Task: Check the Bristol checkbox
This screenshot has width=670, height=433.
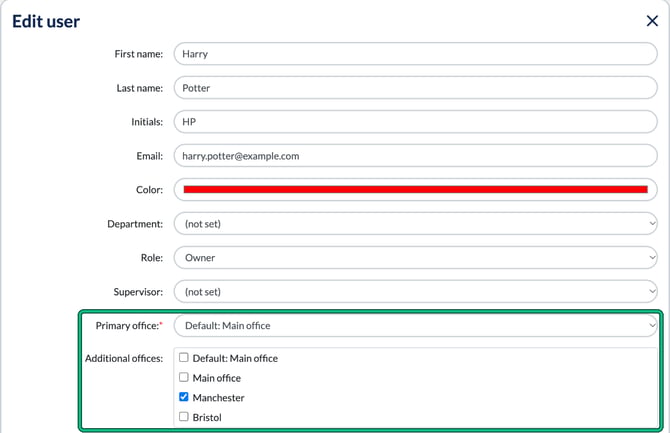Action: click(184, 416)
